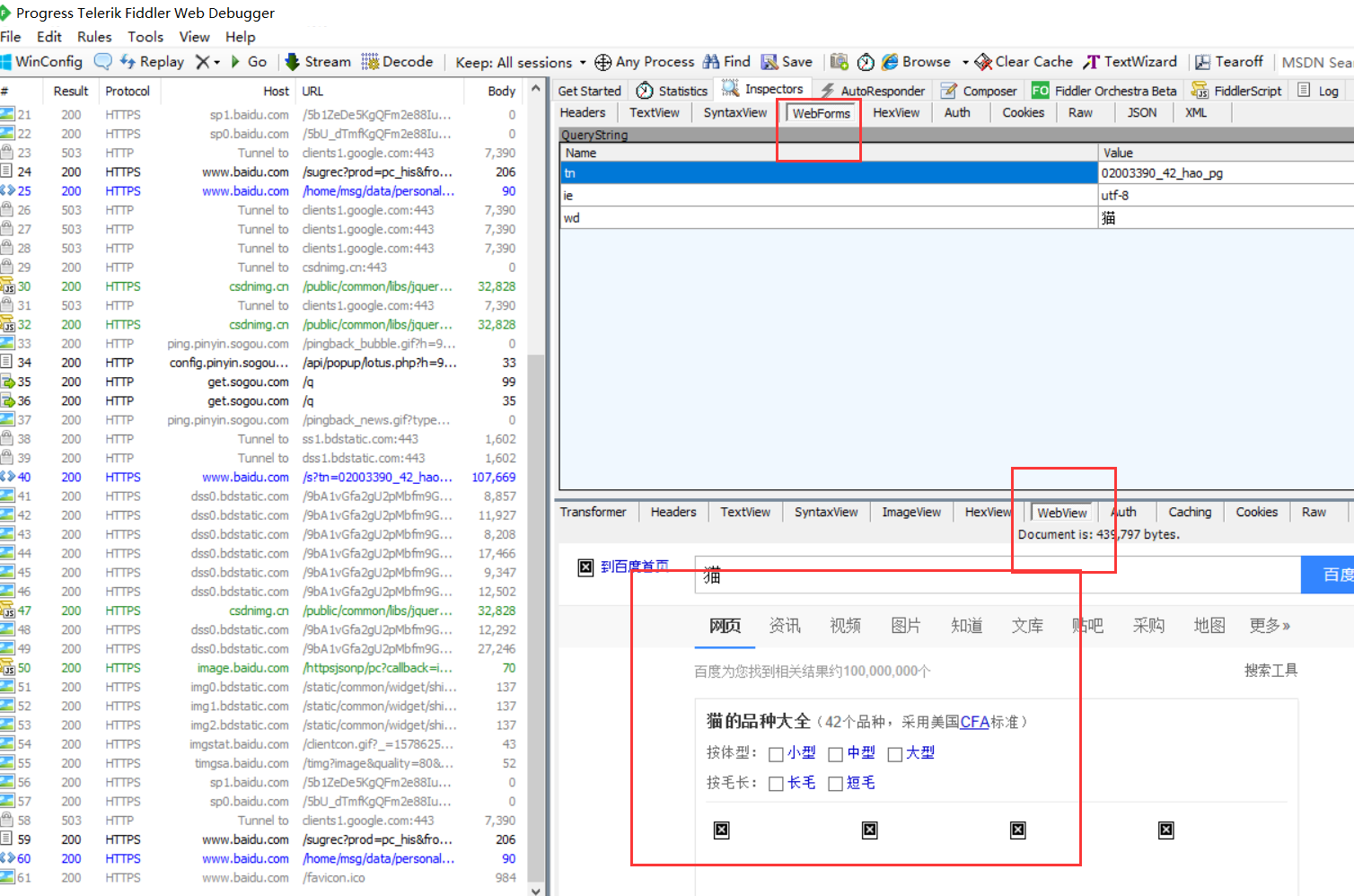Check the 小型 size checkbox
This screenshot has width=1354, height=896.
pyautogui.click(x=777, y=754)
